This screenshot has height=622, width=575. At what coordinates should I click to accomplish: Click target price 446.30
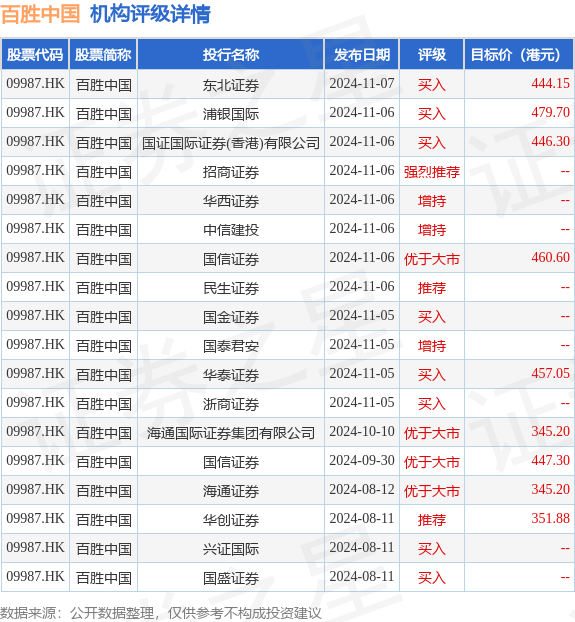pyautogui.click(x=550, y=141)
